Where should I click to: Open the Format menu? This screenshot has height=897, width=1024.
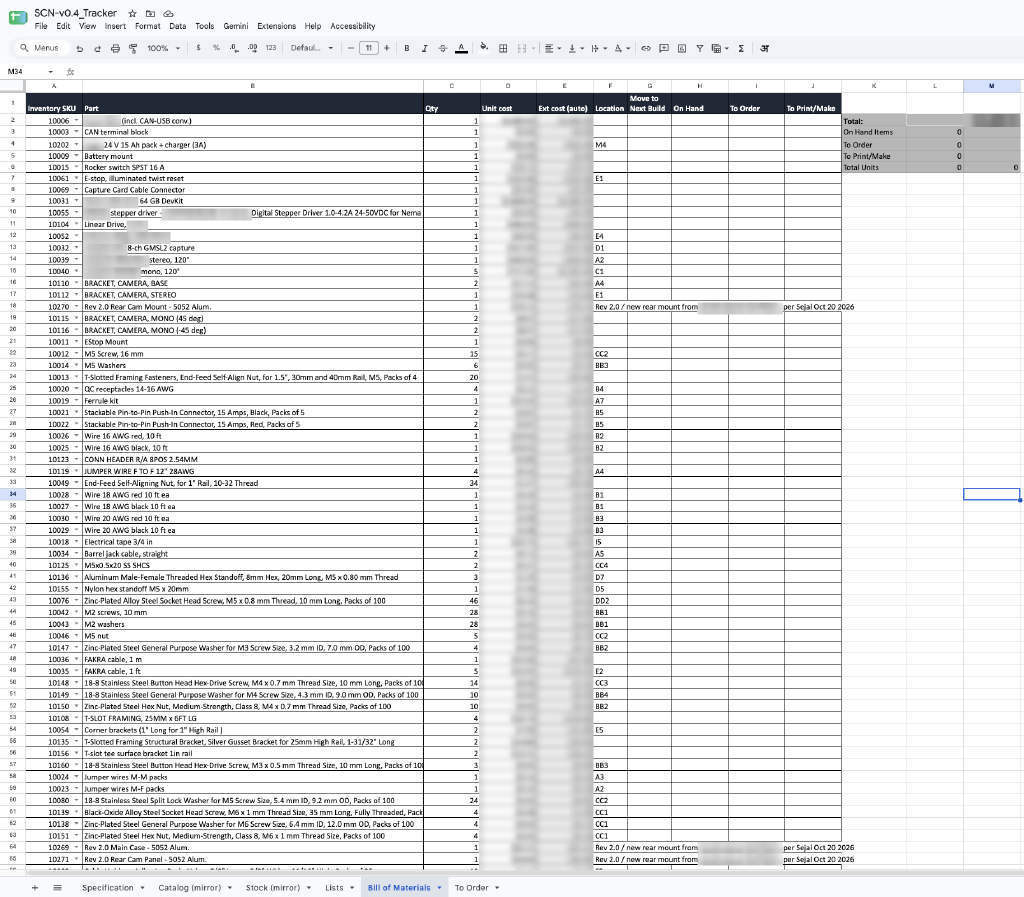[x=148, y=26]
